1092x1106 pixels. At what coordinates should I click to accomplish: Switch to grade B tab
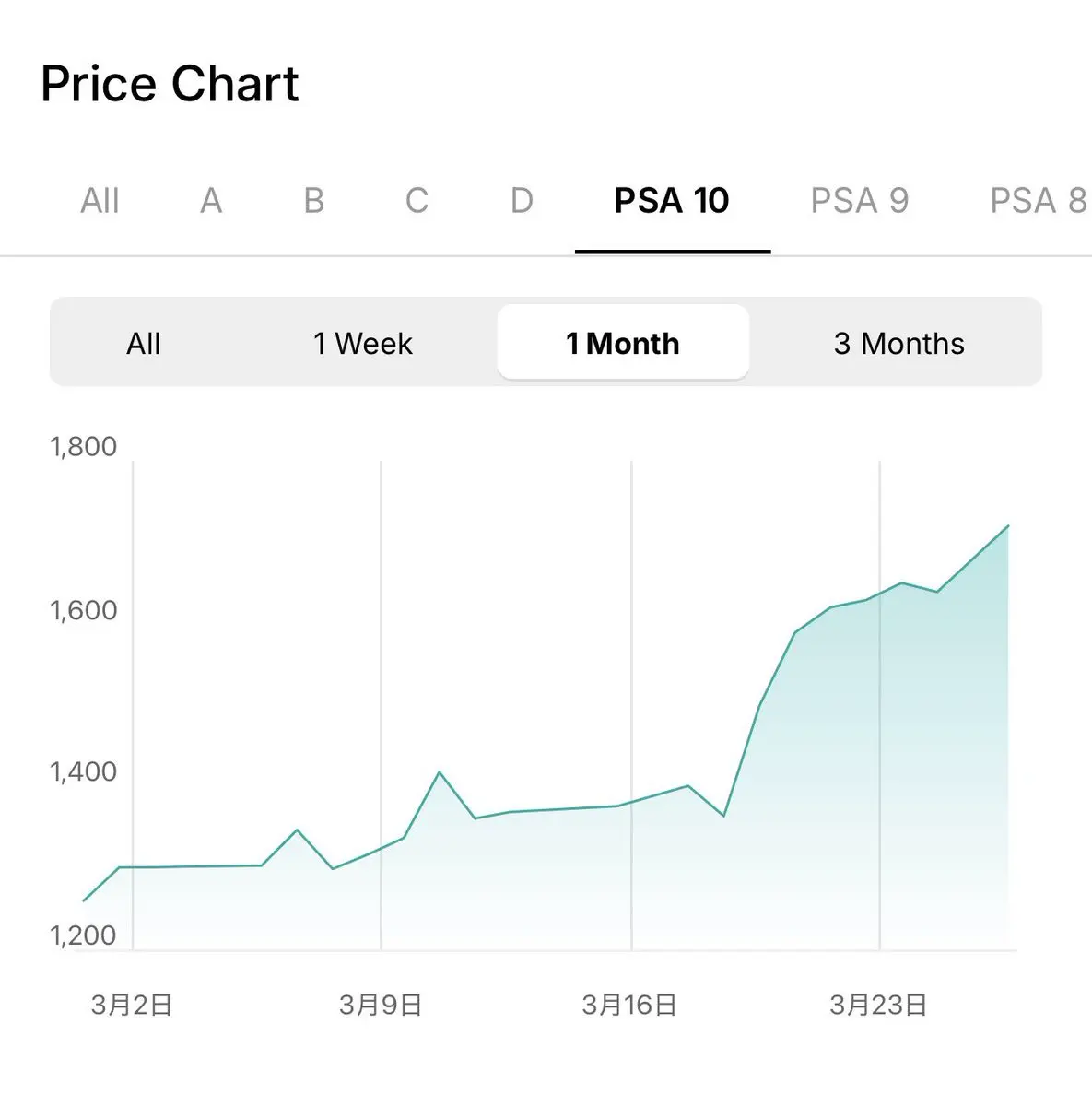313,200
